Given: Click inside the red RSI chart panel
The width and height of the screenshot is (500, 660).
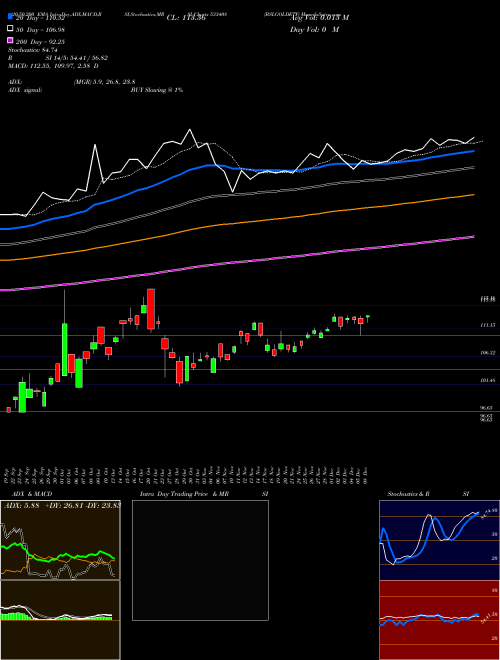Looking at the screenshot, I should pos(439,620).
